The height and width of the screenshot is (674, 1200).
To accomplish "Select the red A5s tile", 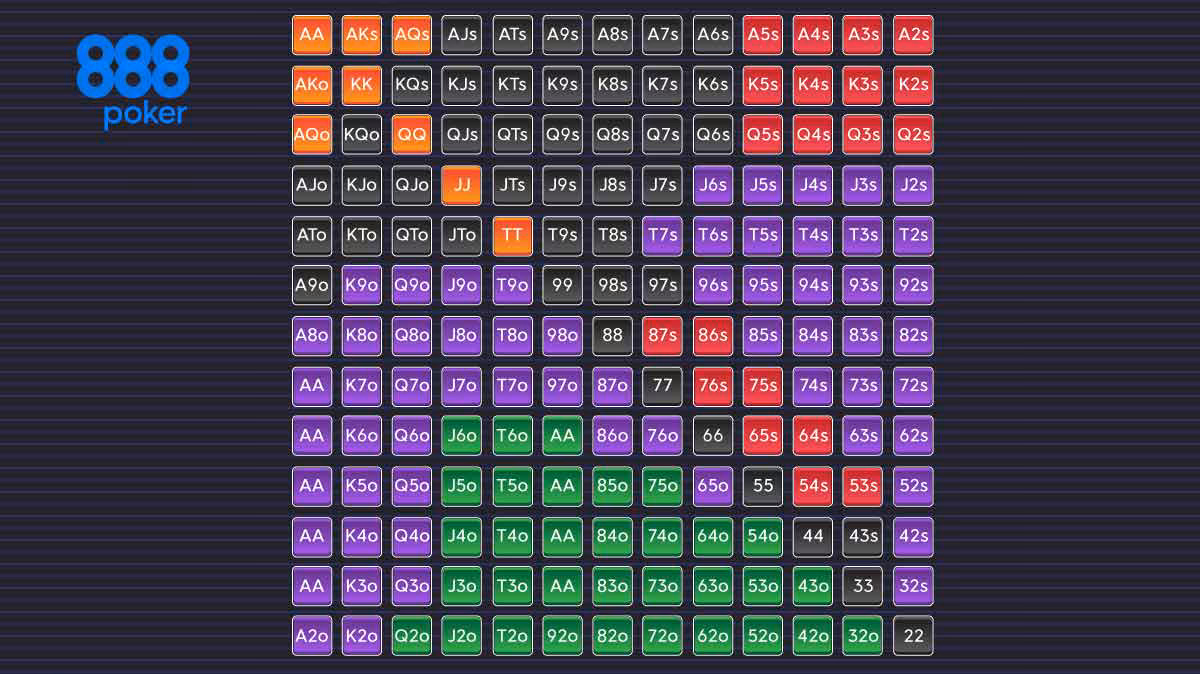I will pos(763,35).
